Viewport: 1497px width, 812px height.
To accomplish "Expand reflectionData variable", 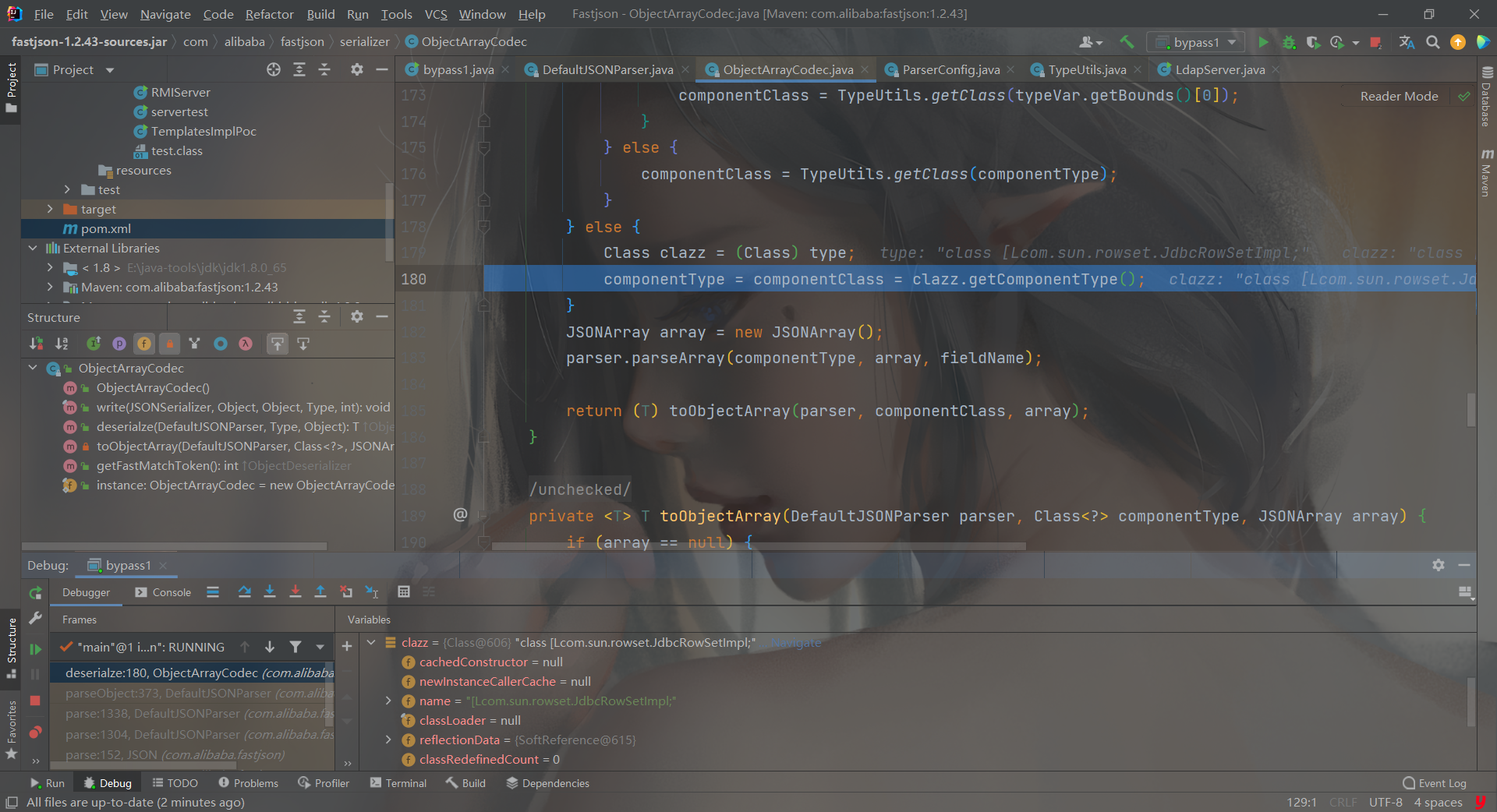I will 388,740.
